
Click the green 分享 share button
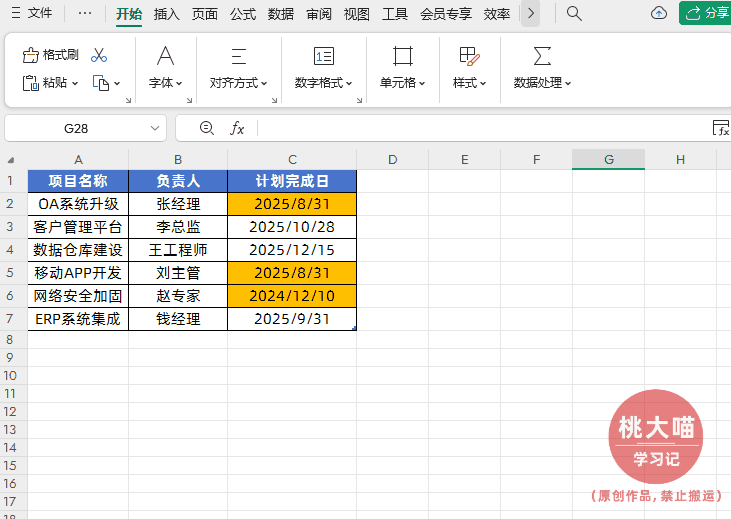coord(706,13)
